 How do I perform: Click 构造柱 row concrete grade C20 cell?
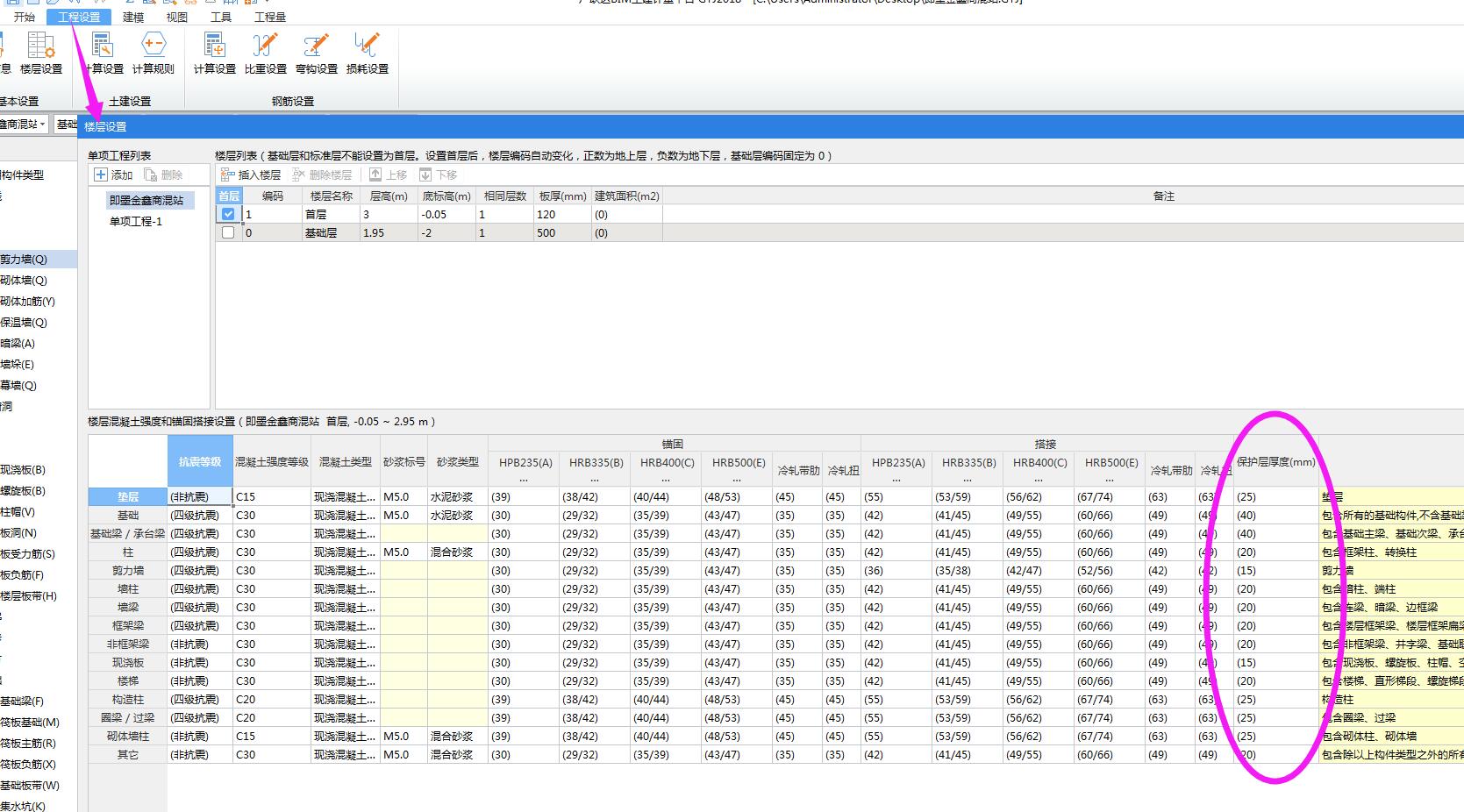[x=272, y=700]
